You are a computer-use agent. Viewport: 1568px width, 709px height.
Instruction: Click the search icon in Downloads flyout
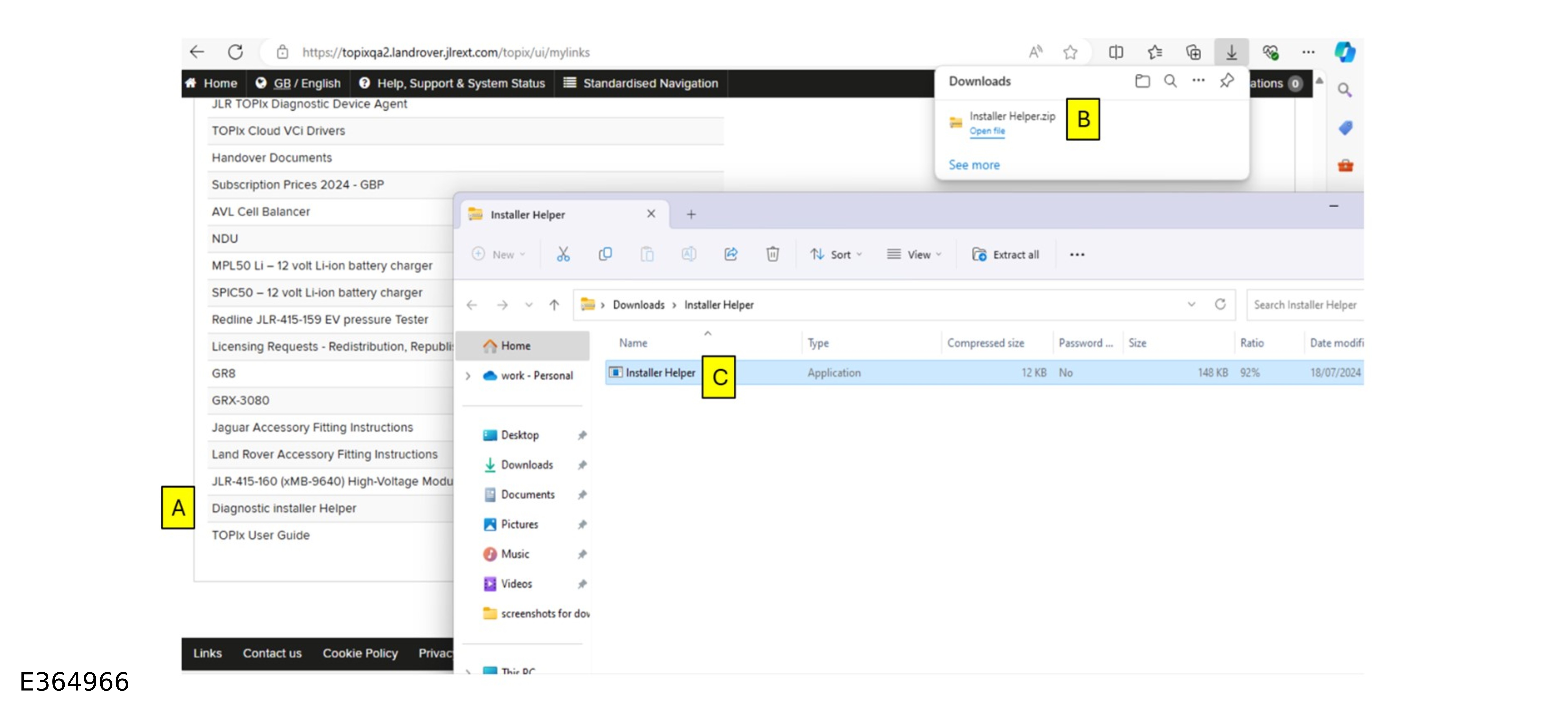1170,81
